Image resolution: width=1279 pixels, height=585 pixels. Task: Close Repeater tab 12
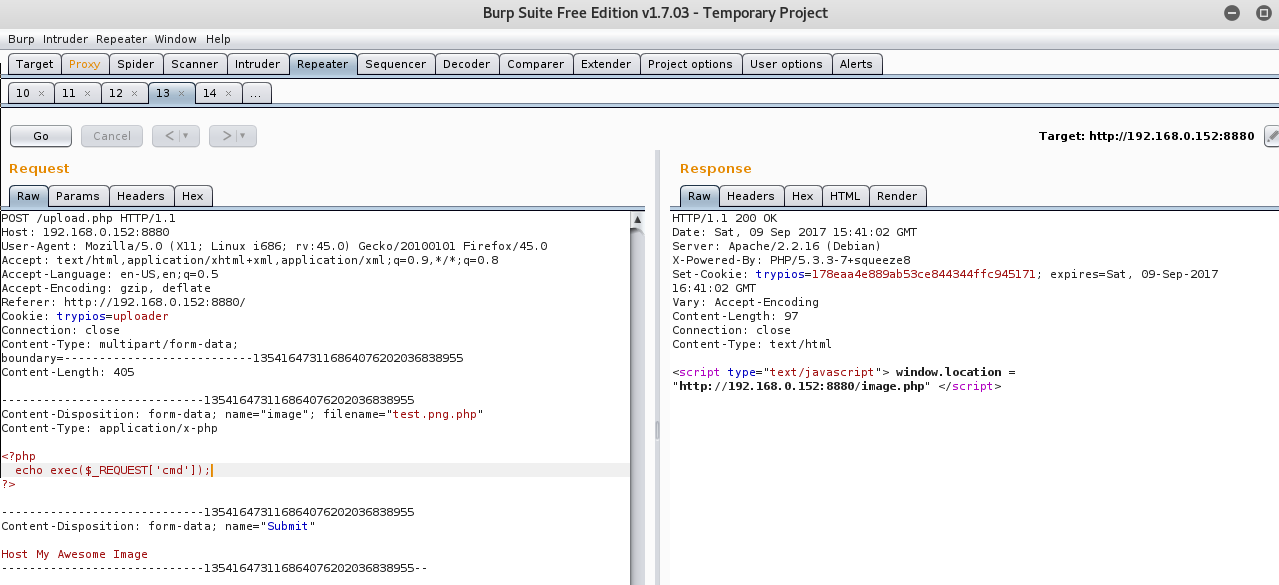[x=134, y=93]
